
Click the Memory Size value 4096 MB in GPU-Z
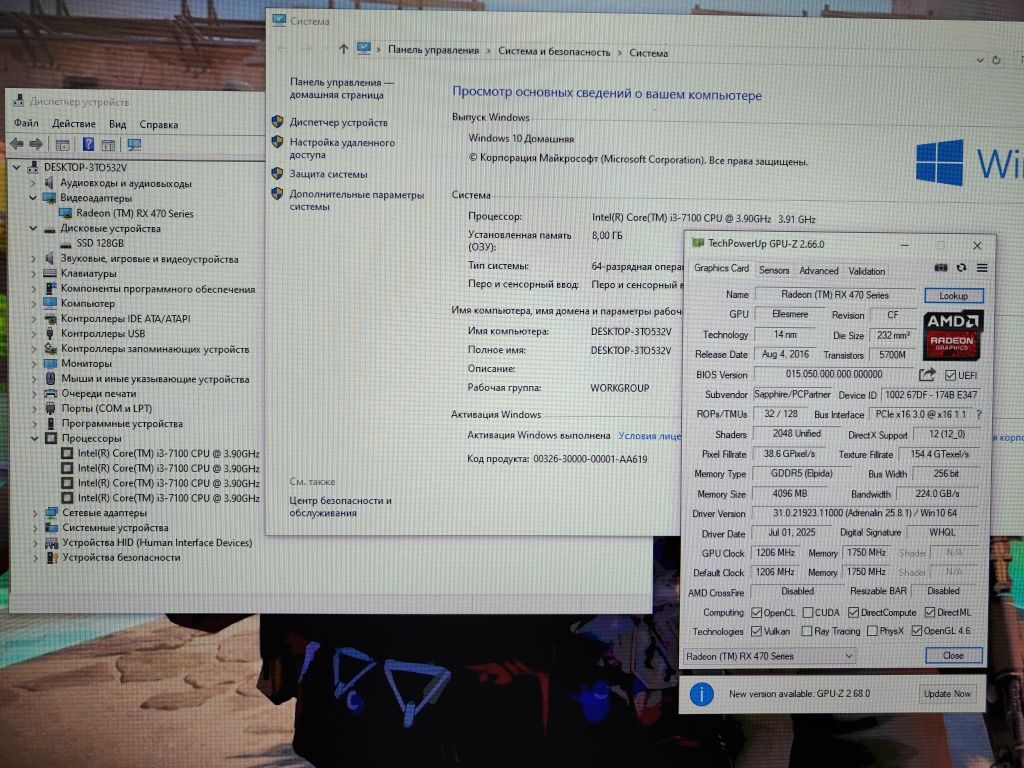[790, 494]
